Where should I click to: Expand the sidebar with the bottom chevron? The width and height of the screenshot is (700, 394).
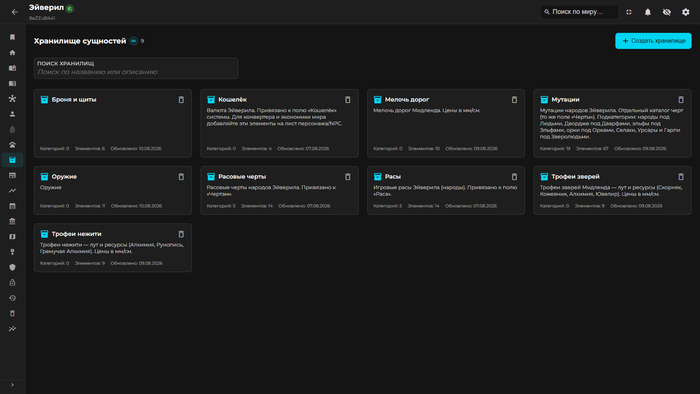12,385
